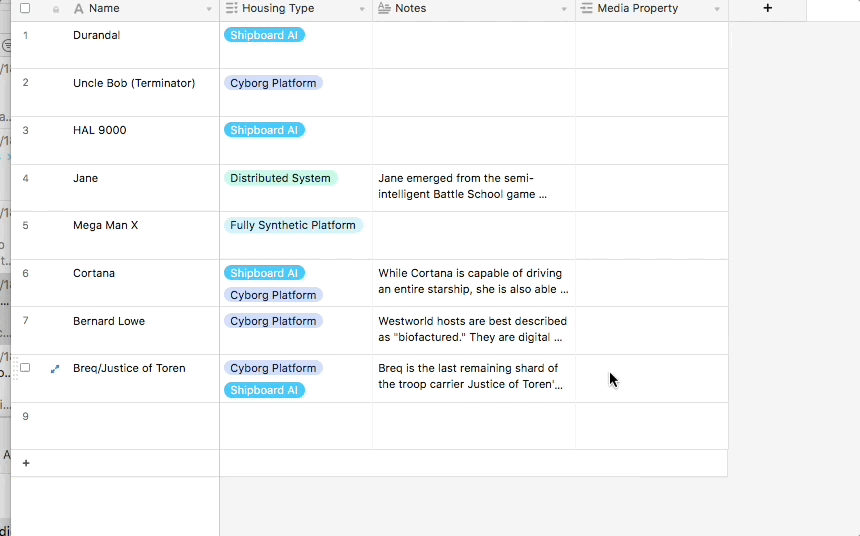Viewport: 860px width, 536px height.
Task: Click the Media Property cell for Cortana
Action: [652, 283]
